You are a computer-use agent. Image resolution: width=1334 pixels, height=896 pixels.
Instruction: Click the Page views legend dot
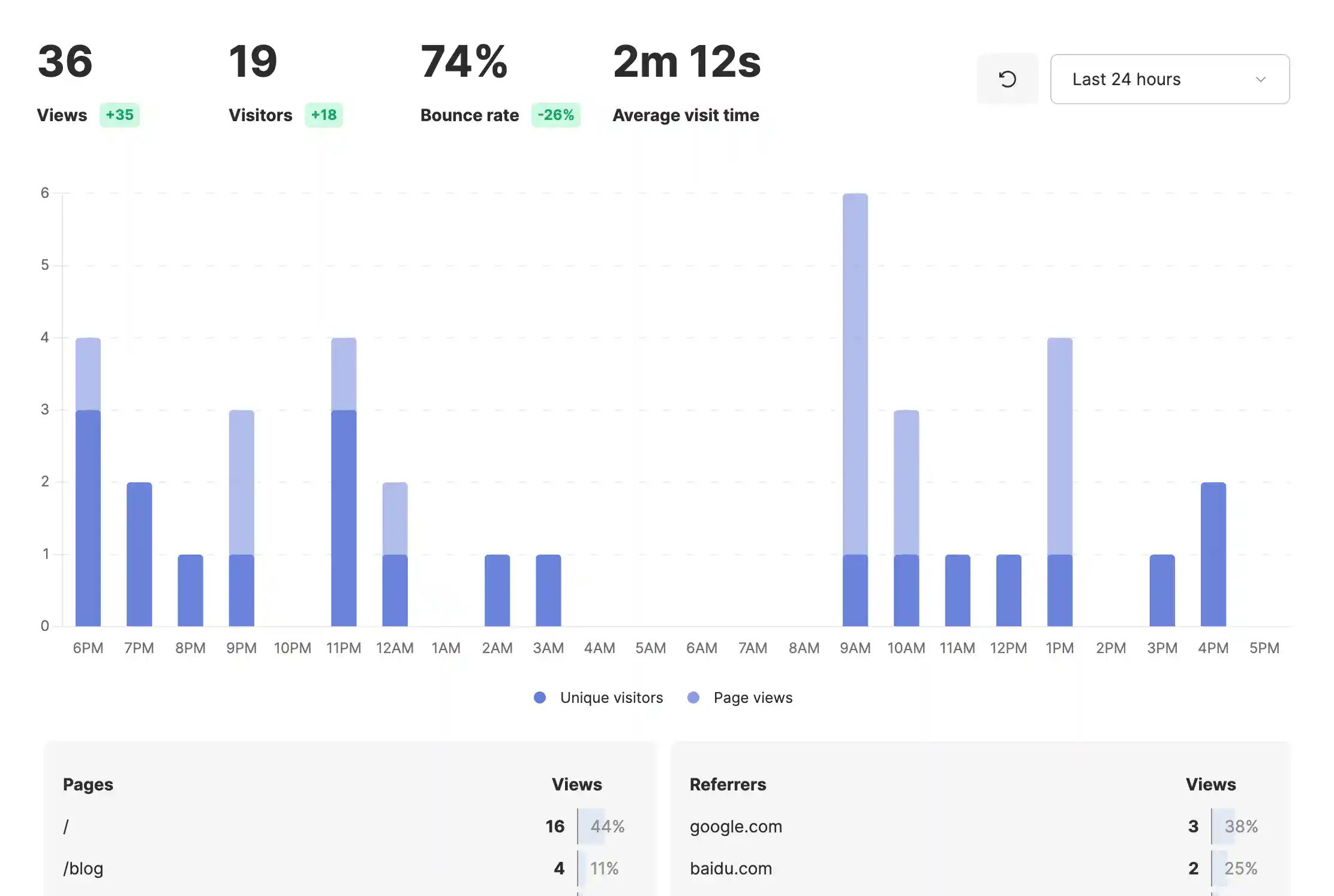point(693,697)
